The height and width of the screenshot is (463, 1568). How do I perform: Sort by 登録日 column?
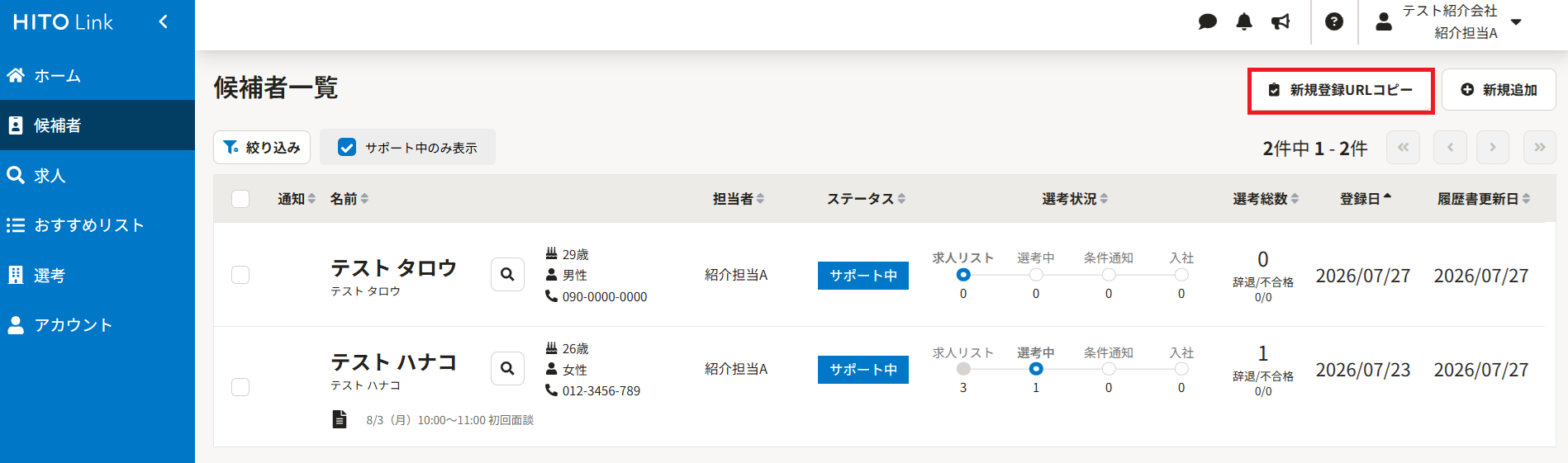pyautogui.click(x=1366, y=199)
